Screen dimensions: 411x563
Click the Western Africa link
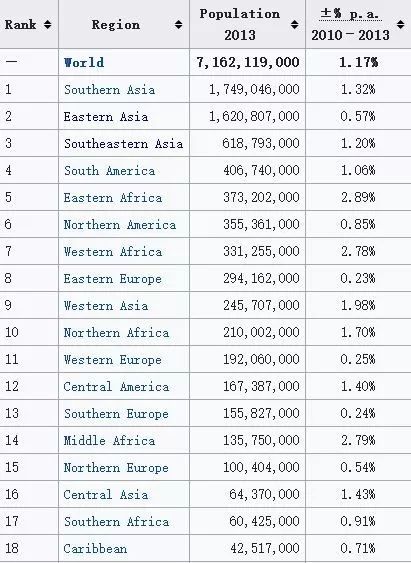tap(113, 251)
